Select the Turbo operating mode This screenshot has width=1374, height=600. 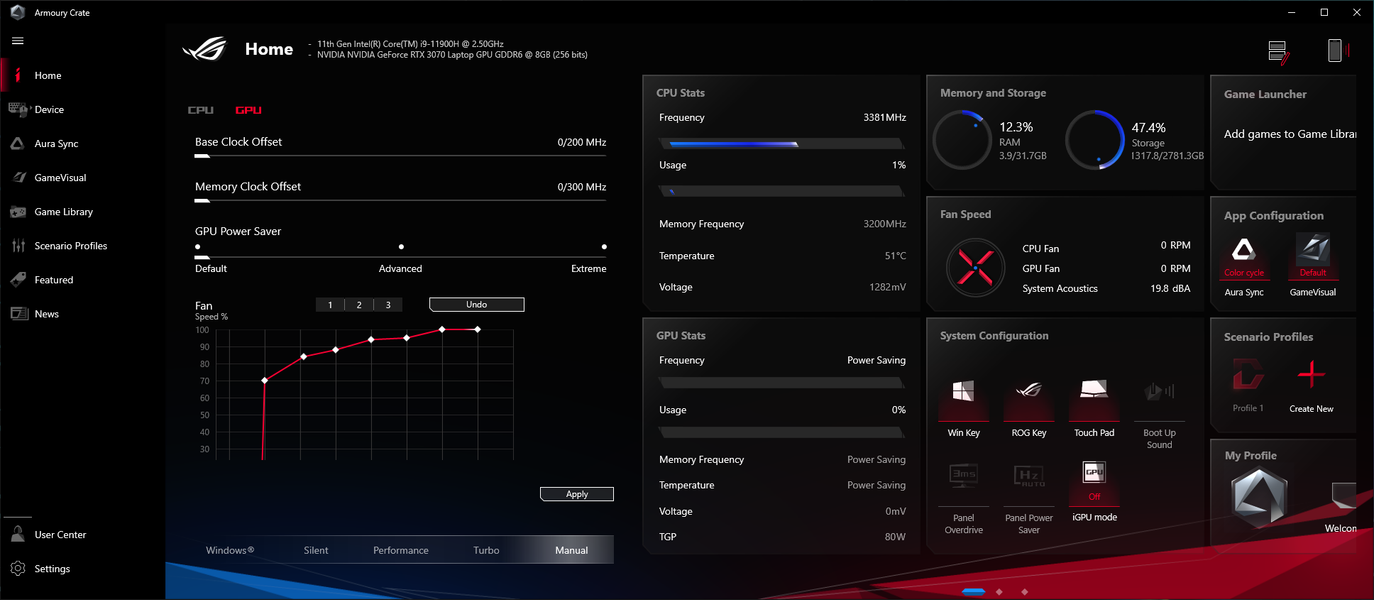coord(486,550)
